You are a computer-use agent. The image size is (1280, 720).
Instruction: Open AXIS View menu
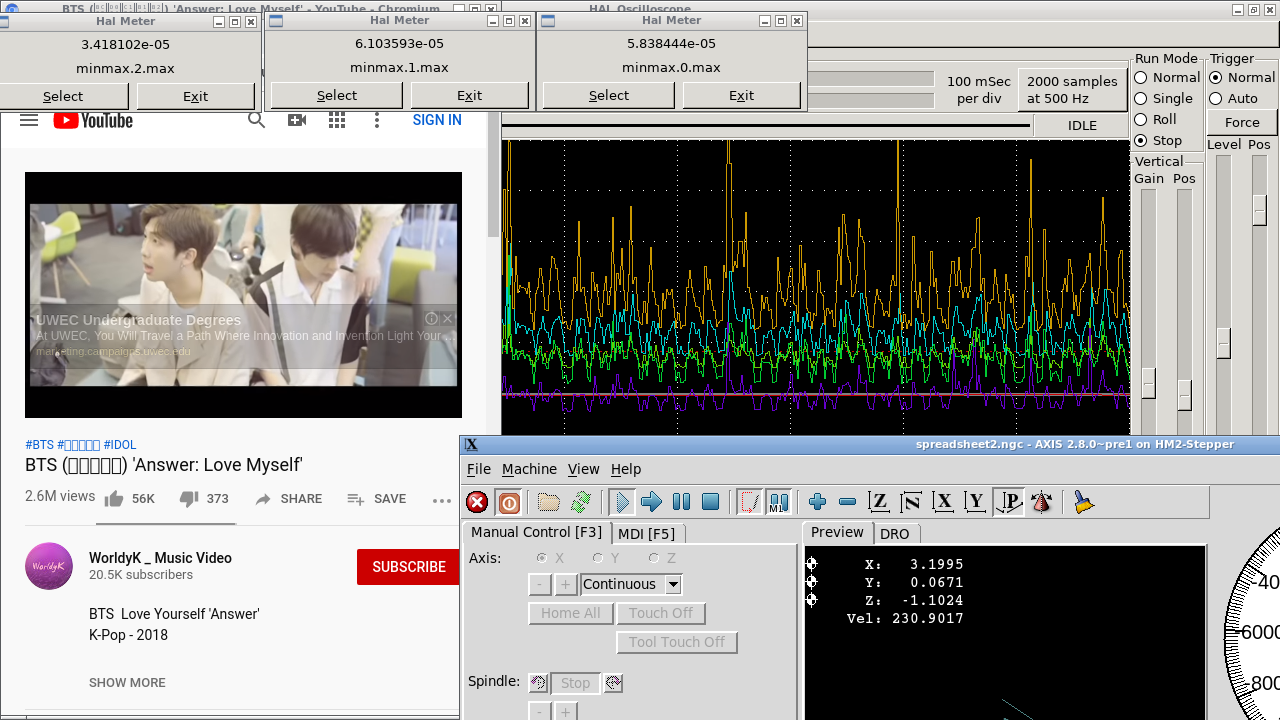coord(583,469)
